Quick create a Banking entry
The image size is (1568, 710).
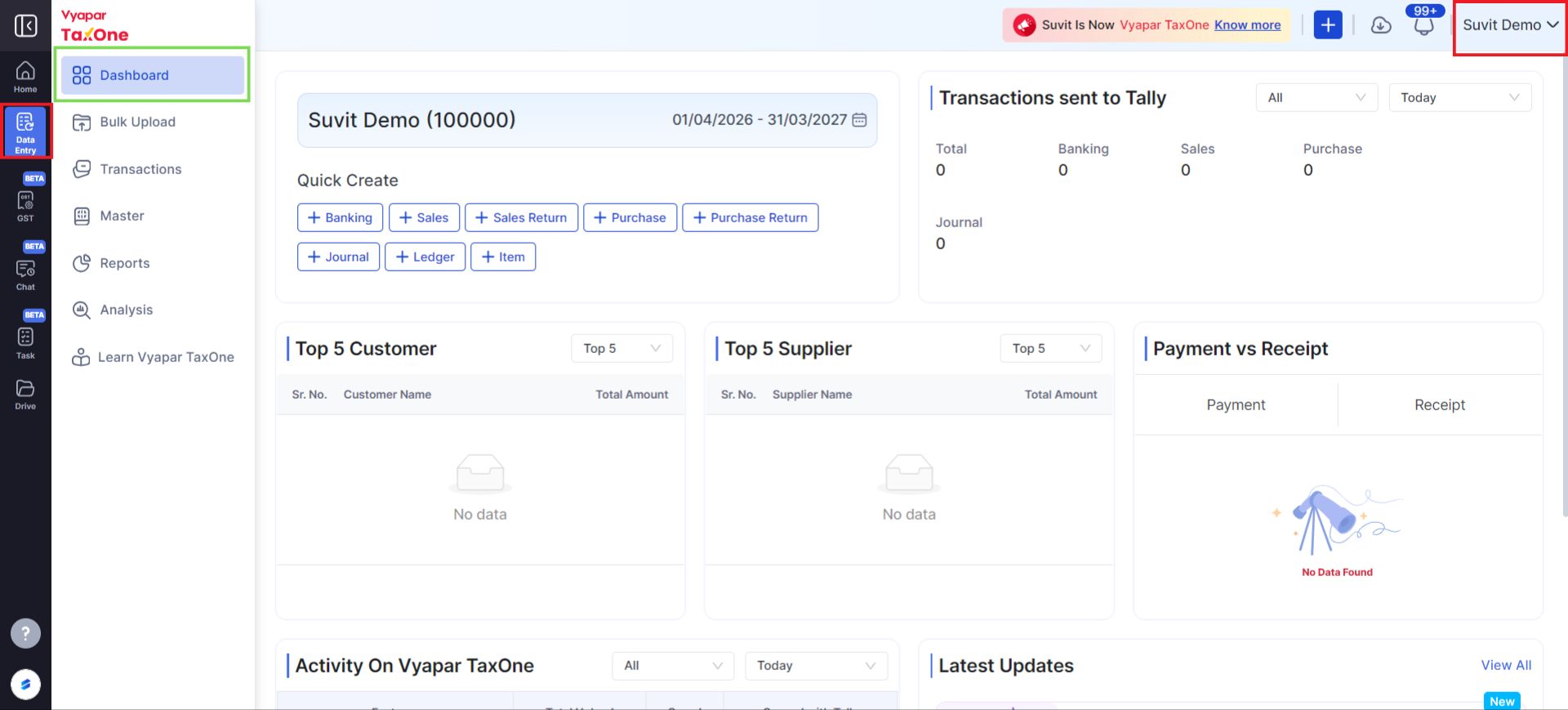click(340, 217)
